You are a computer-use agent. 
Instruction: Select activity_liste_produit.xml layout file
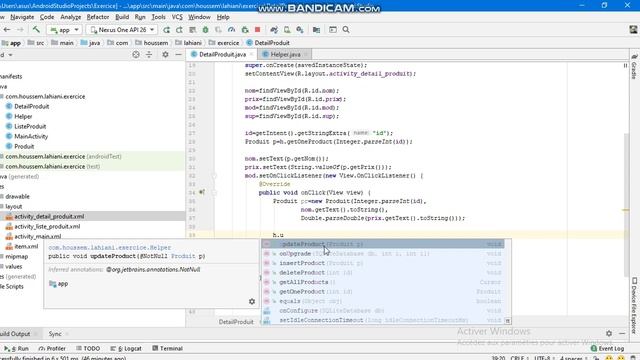[43, 227]
